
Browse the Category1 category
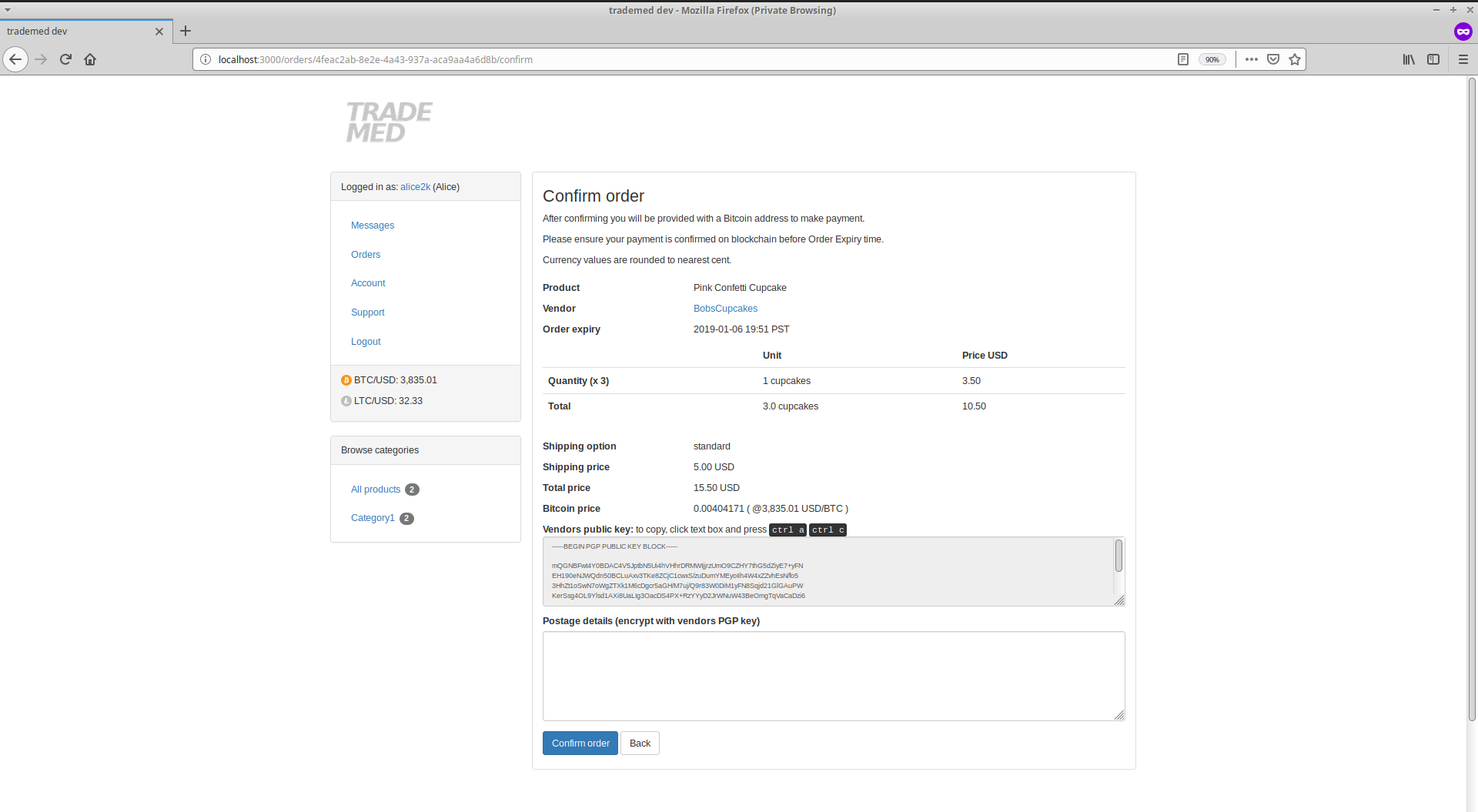click(x=373, y=518)
